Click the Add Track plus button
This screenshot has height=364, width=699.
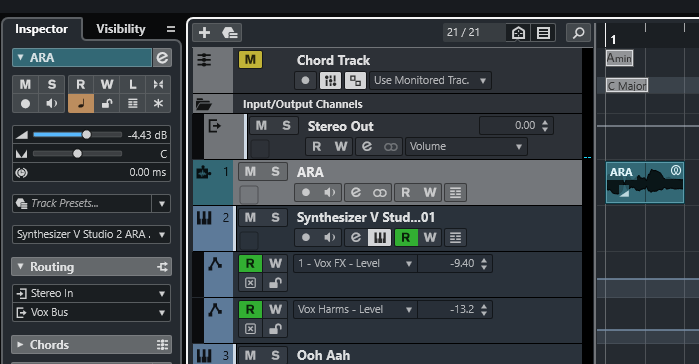(x=205, y=33)
